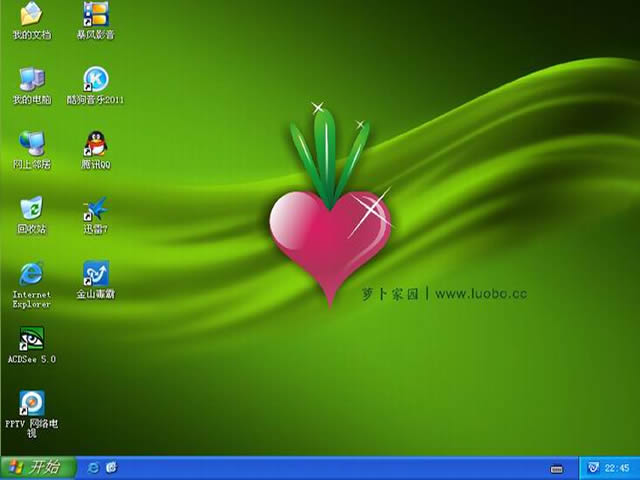Open the shield icon in system tray
This screenshot has width=640, height=480.
click(591, 467)
